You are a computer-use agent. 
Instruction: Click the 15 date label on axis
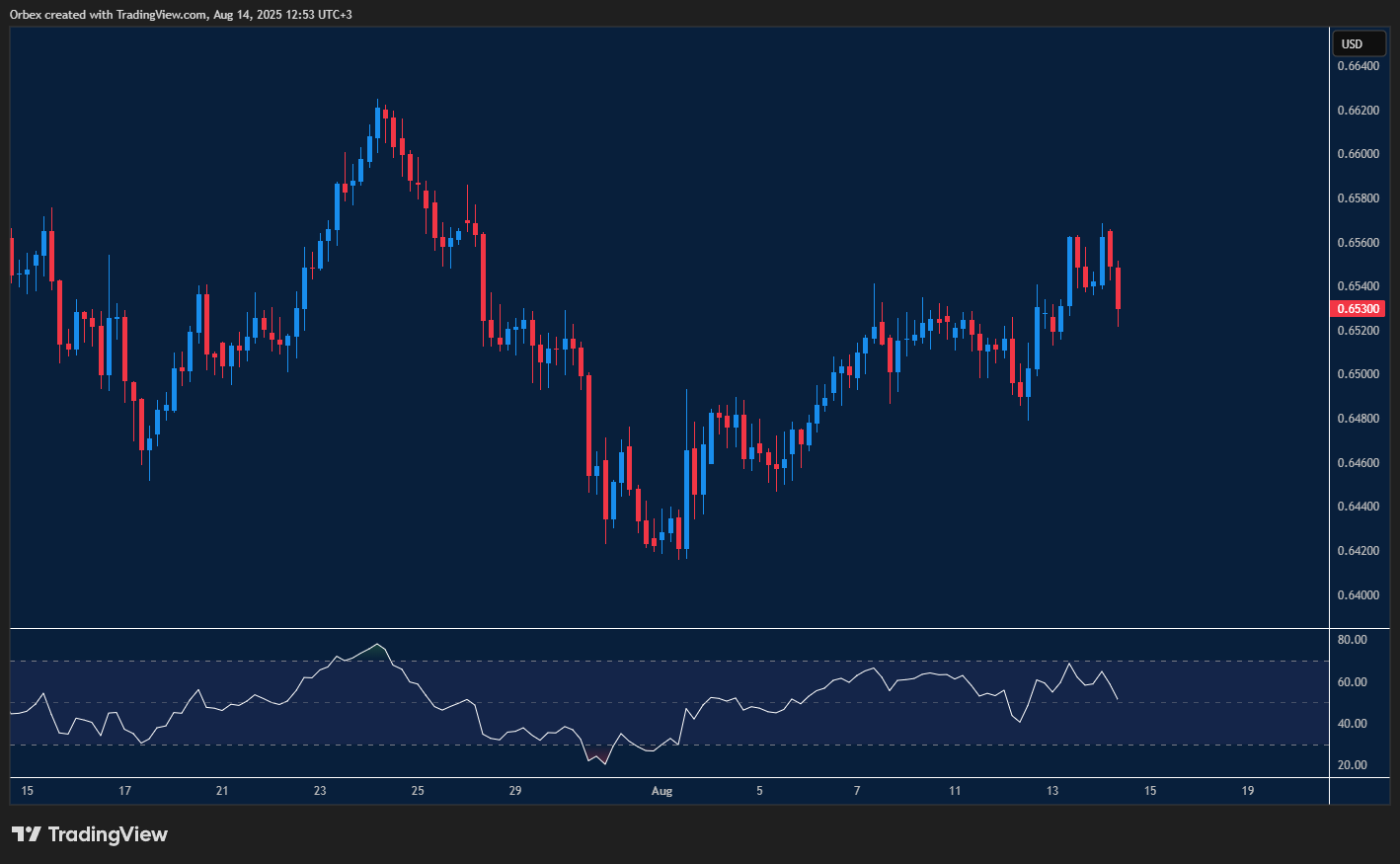tap(27, 791)
